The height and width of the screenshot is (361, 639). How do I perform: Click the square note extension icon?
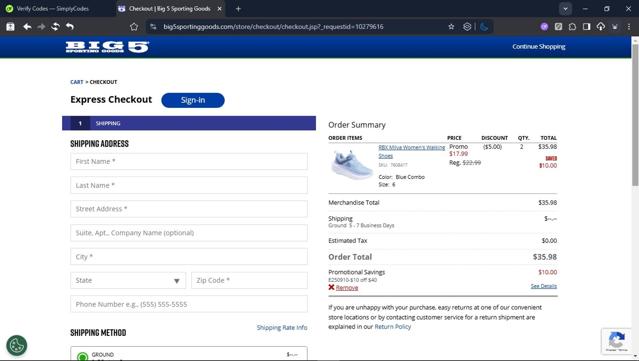[558, 26]
